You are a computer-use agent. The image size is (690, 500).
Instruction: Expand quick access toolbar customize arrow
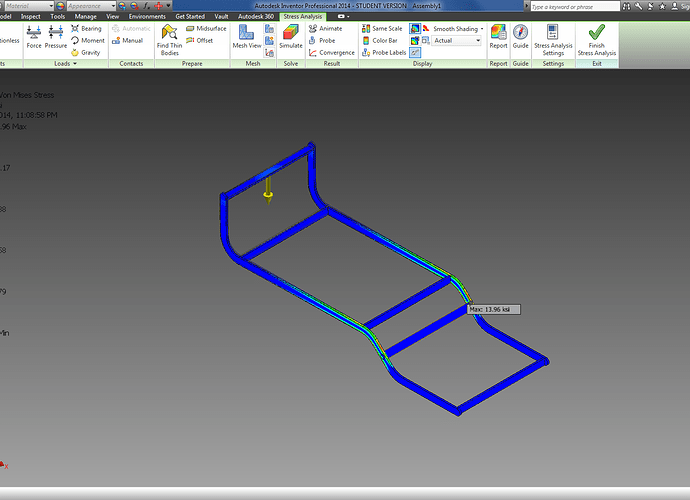[x=169, y=6]
